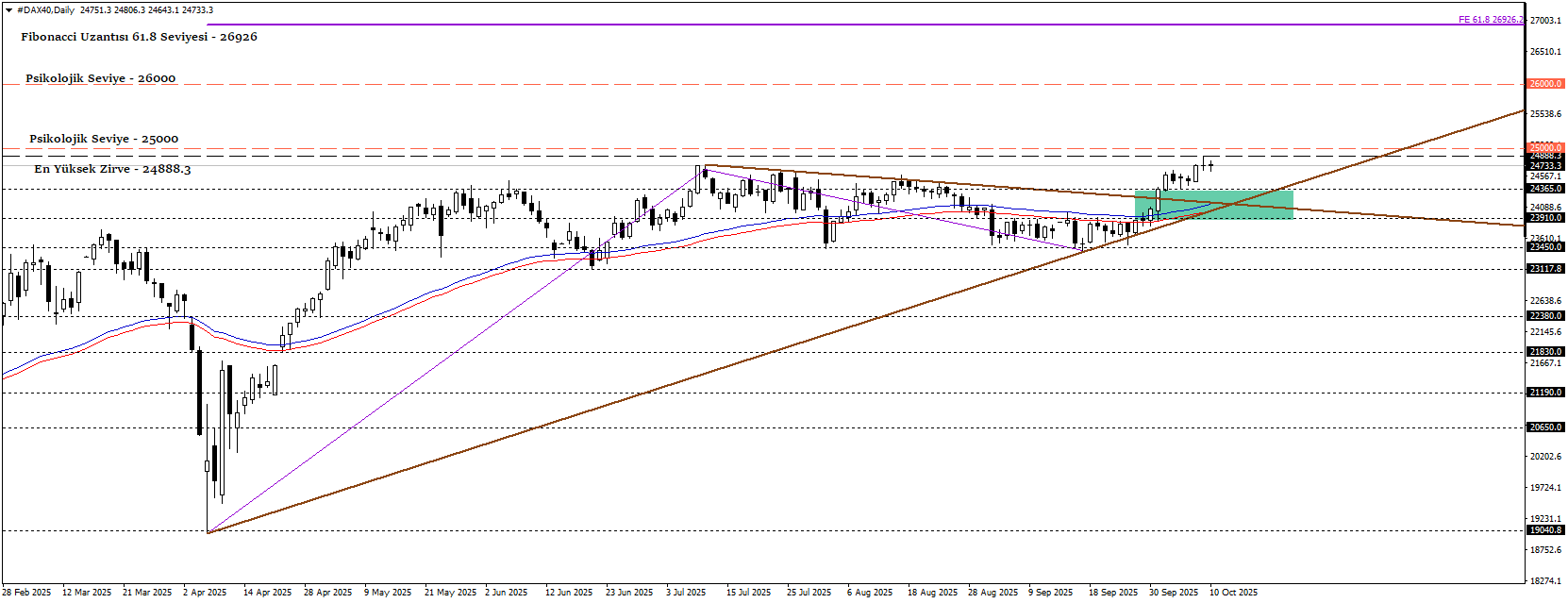Click the 22380.0 price level tag

pyautogui.click(x=1545, y=316)
